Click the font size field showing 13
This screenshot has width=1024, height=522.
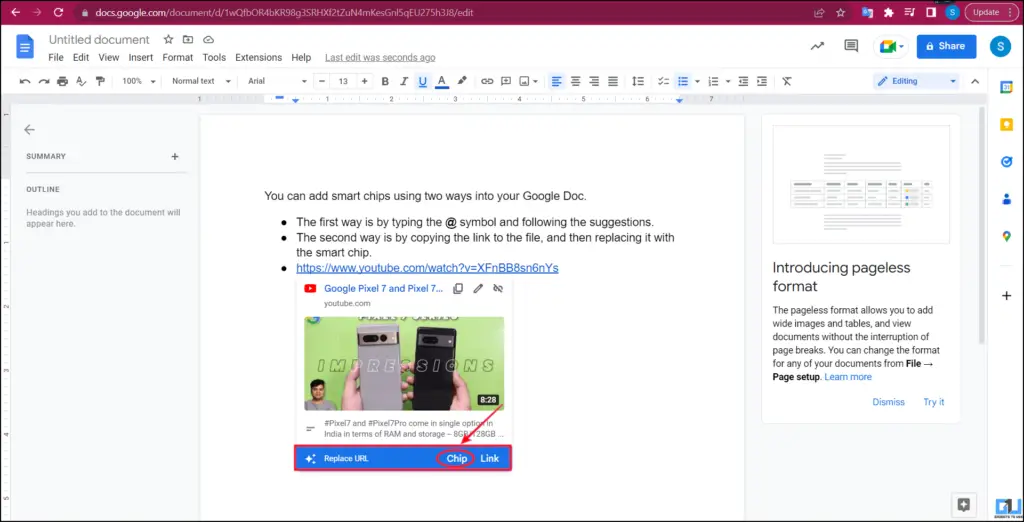[x=343, y=82]
